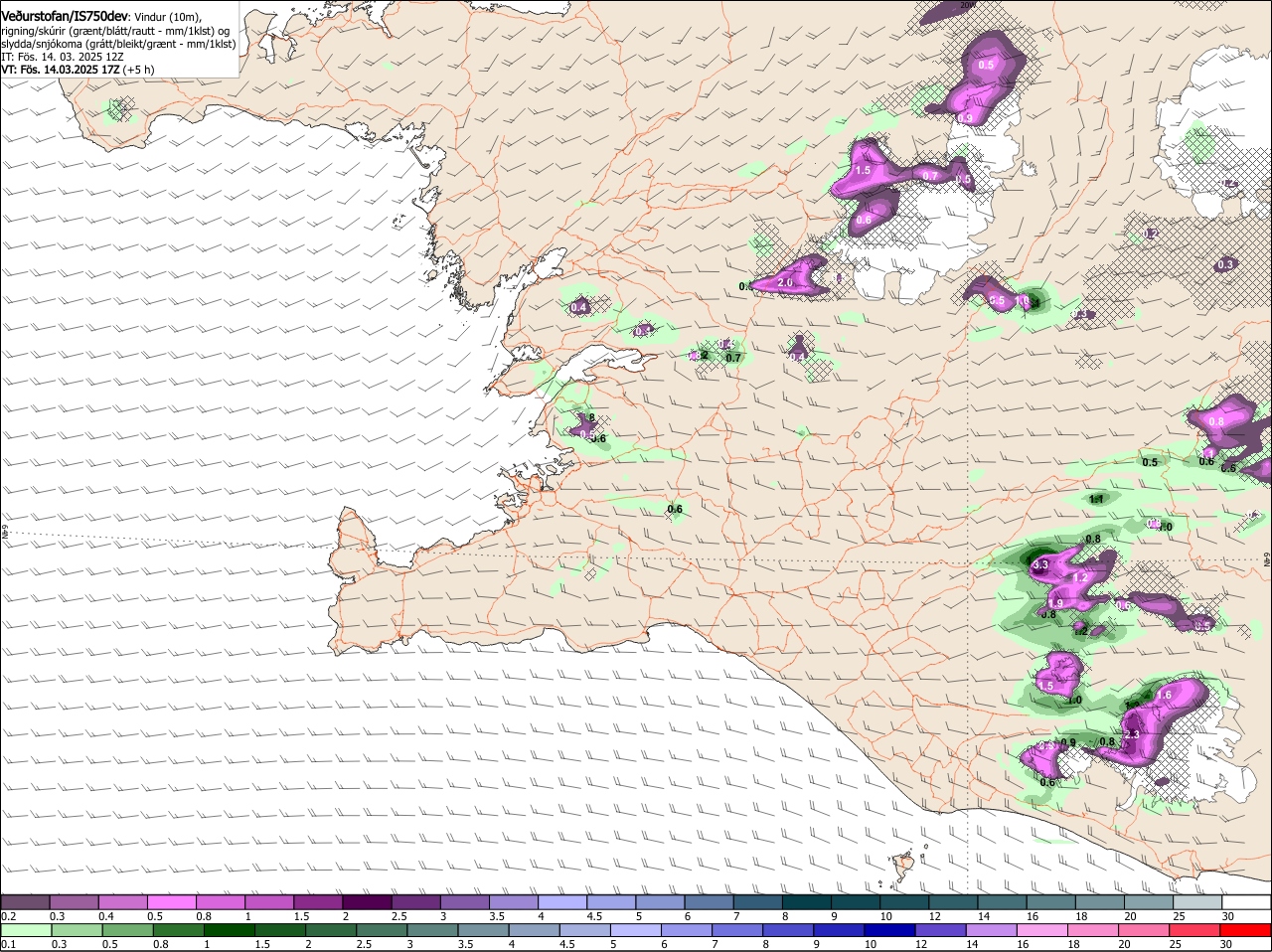Click the grey-purple swatch labeled 0.2, upper legend row
This screenshot has height=952, width=1272.
[x=26, y=902]
